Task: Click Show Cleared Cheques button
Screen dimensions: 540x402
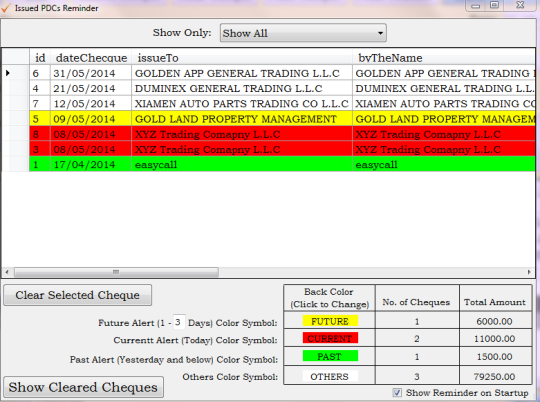Action: tap(83, 387)
